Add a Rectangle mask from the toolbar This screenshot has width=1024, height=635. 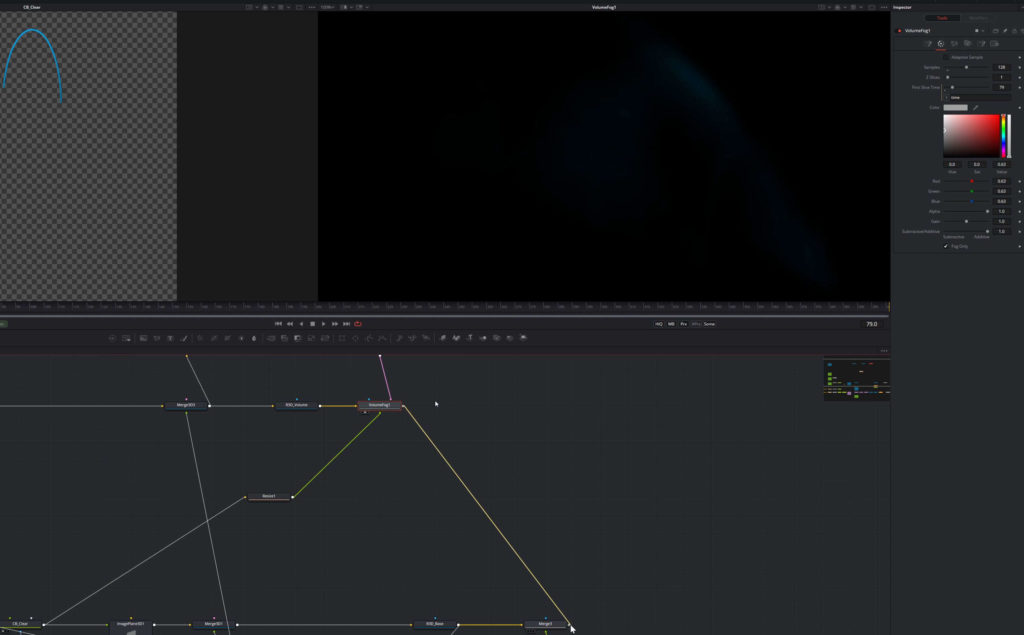[x=342, y=338]
